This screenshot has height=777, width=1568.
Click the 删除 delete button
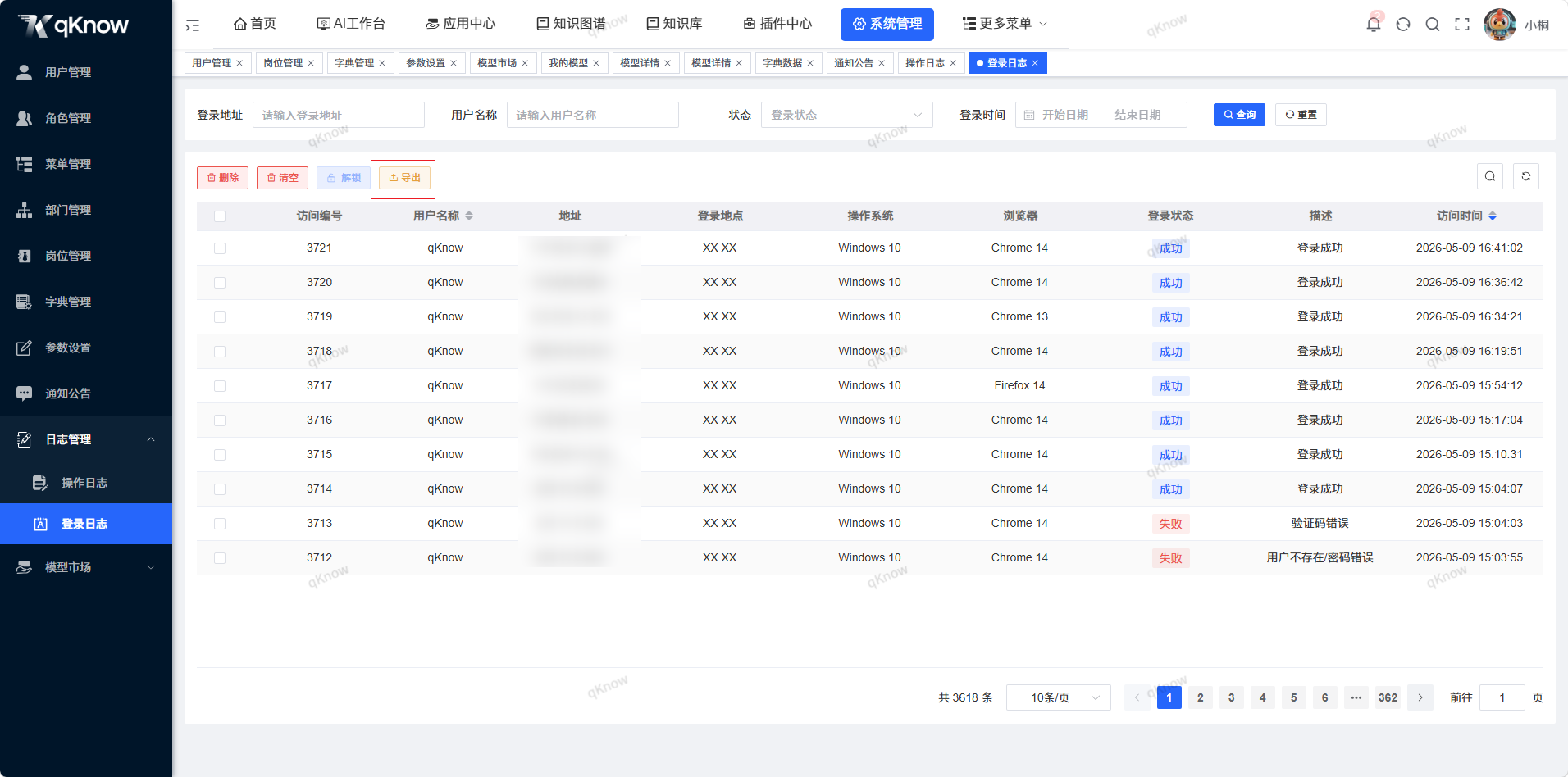point(222,178)
